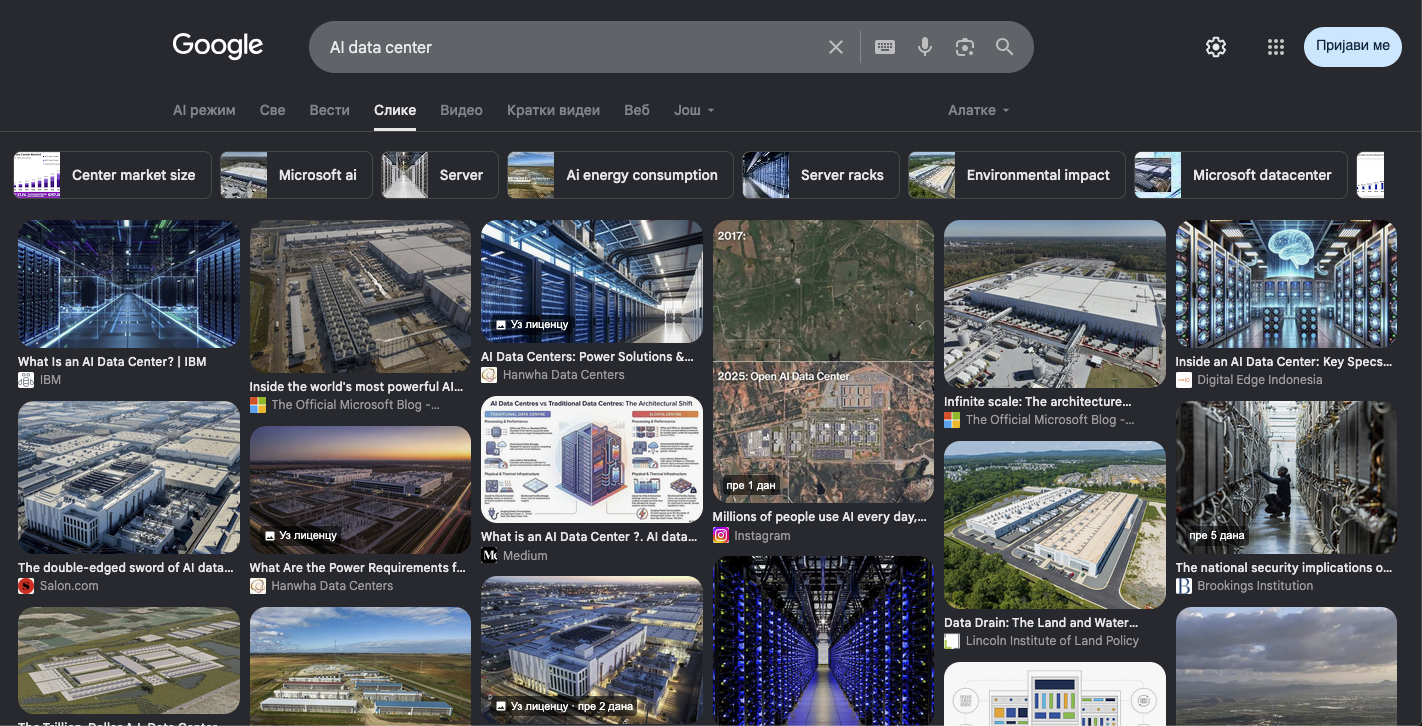
Task: Open the on-screen keyboard input tool
Action: tap(884, 47)
